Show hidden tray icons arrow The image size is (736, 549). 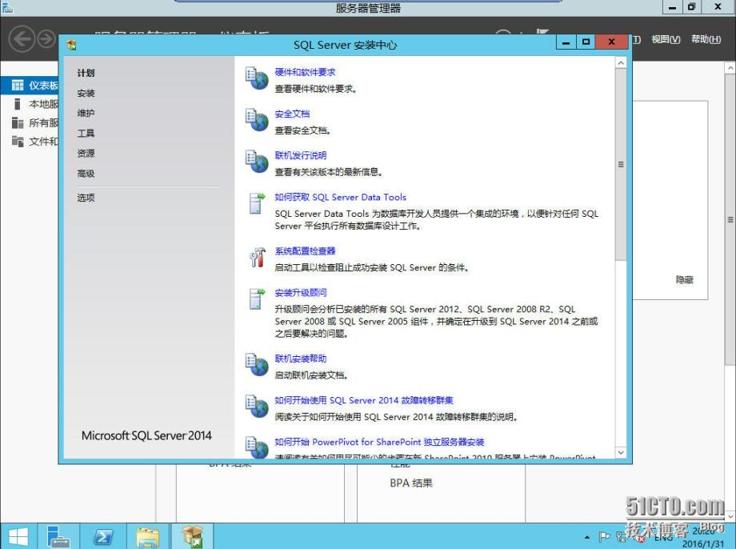[x=587, y=537]
